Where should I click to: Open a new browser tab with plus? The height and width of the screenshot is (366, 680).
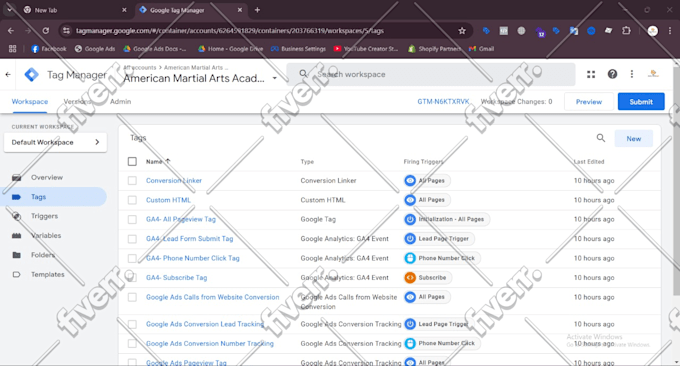point(257,10)
